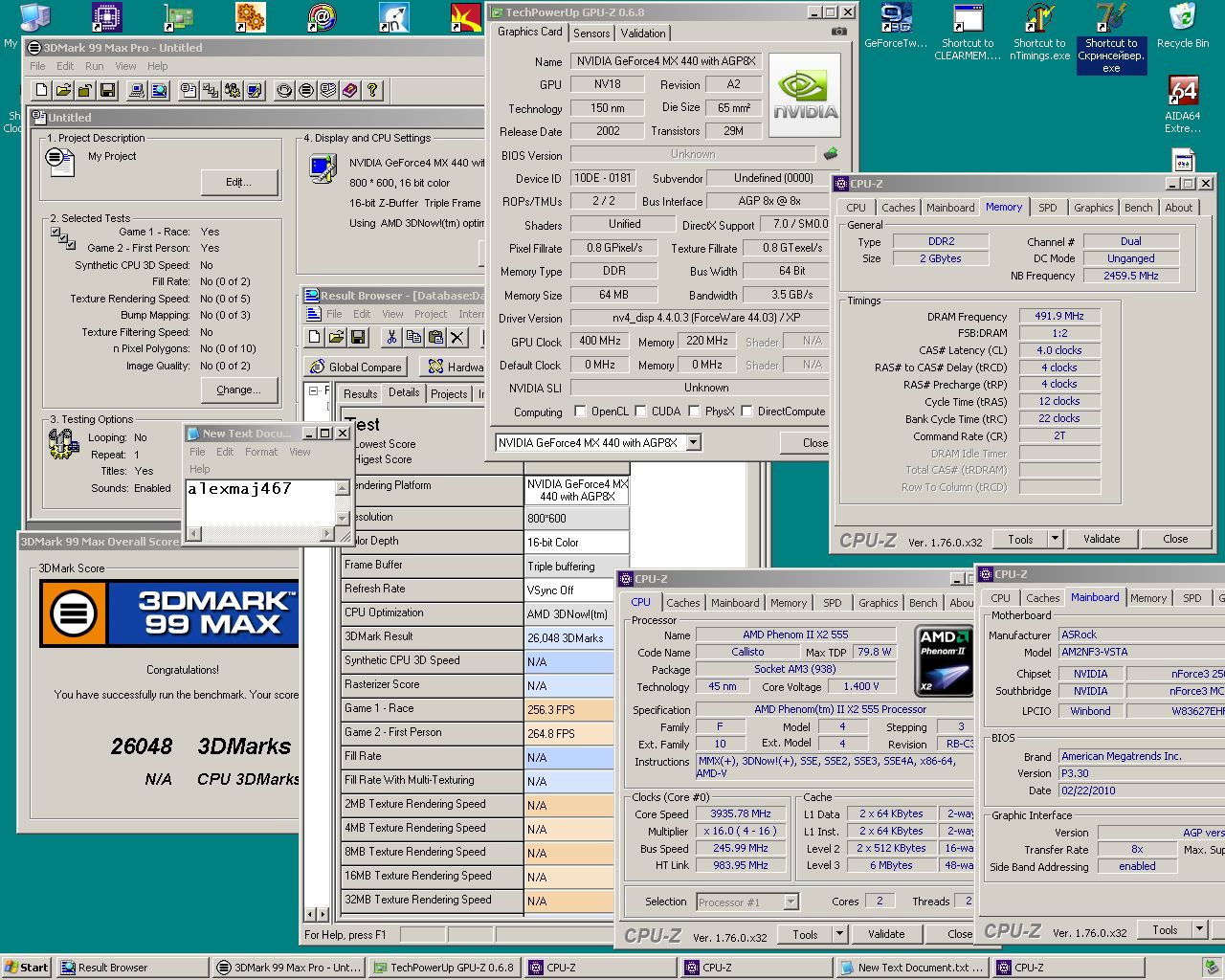
Task: Click the '26,048 3DMarks' result cell
Action: point(570,637)
